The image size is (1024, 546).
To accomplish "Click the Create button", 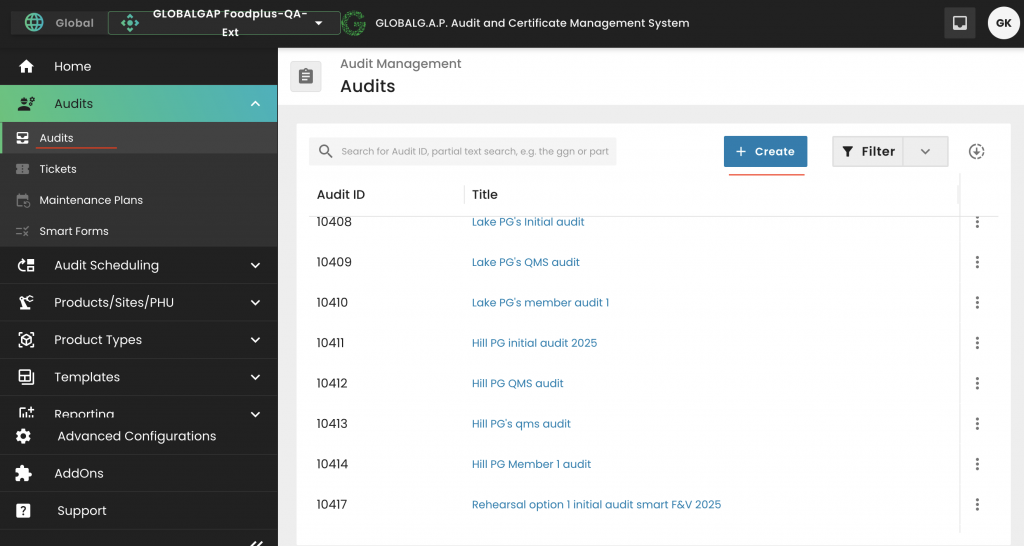I will 765,151.
